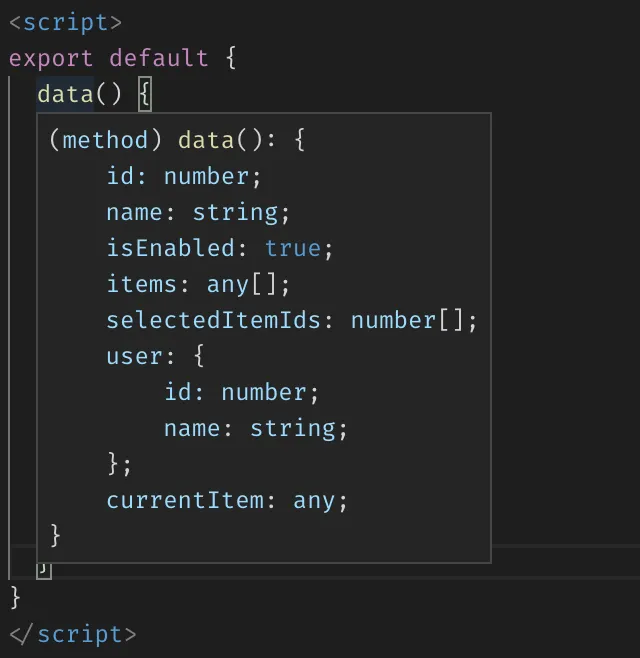Click the (method) label in hover tooltip
This screenshot has width=640, height=658.
106,140
